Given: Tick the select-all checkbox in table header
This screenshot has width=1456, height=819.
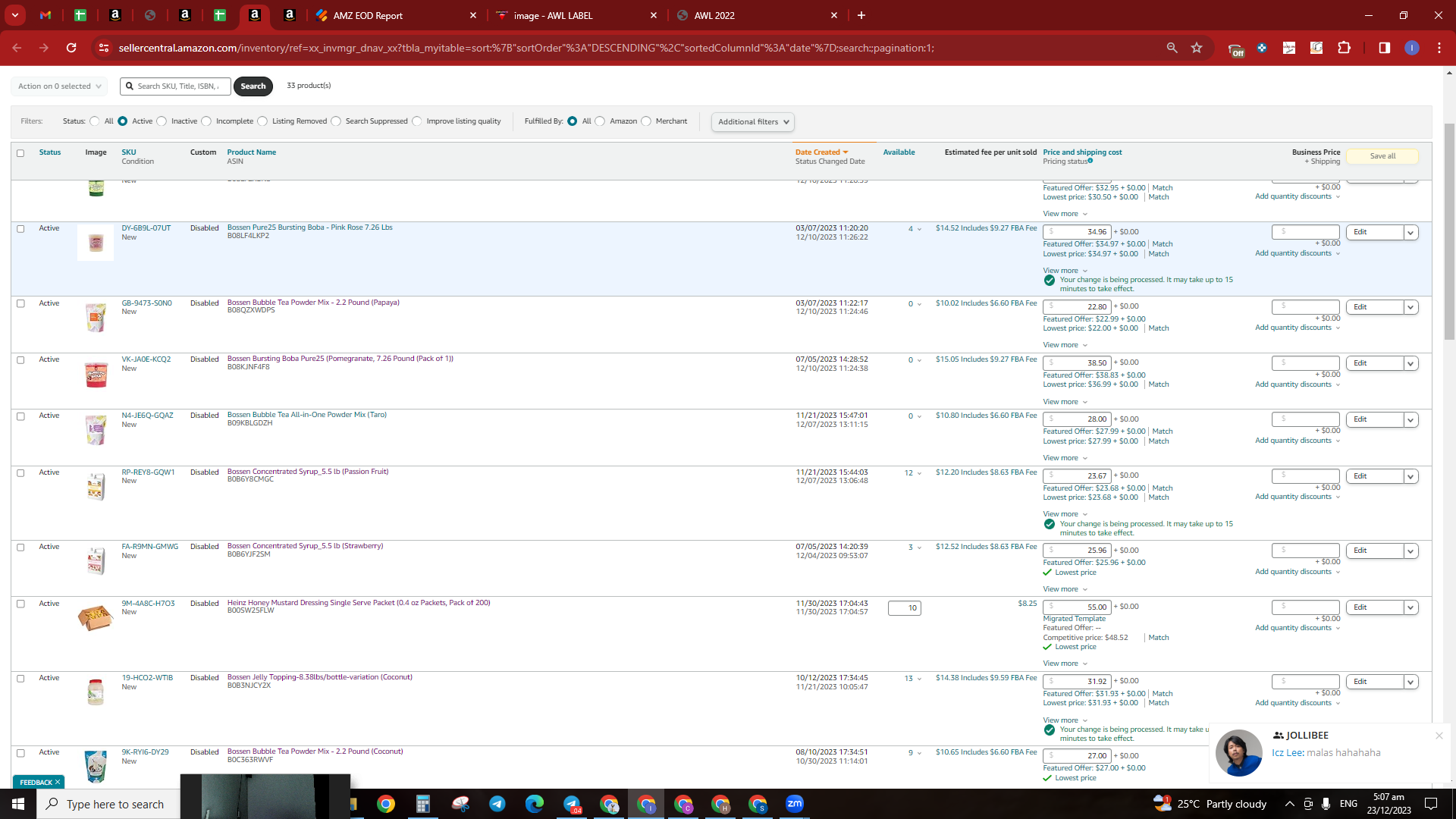Looking at the screenshot, I should (x=20, y=153).
